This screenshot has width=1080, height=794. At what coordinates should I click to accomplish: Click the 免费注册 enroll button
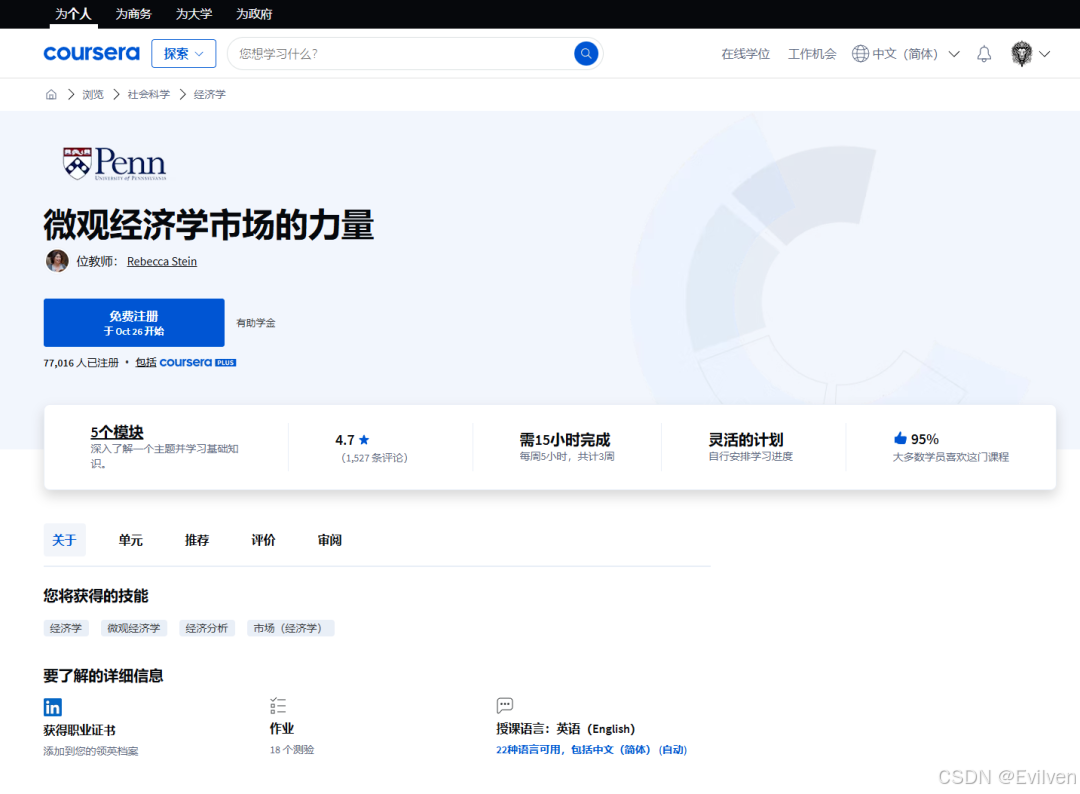point(134,322)
